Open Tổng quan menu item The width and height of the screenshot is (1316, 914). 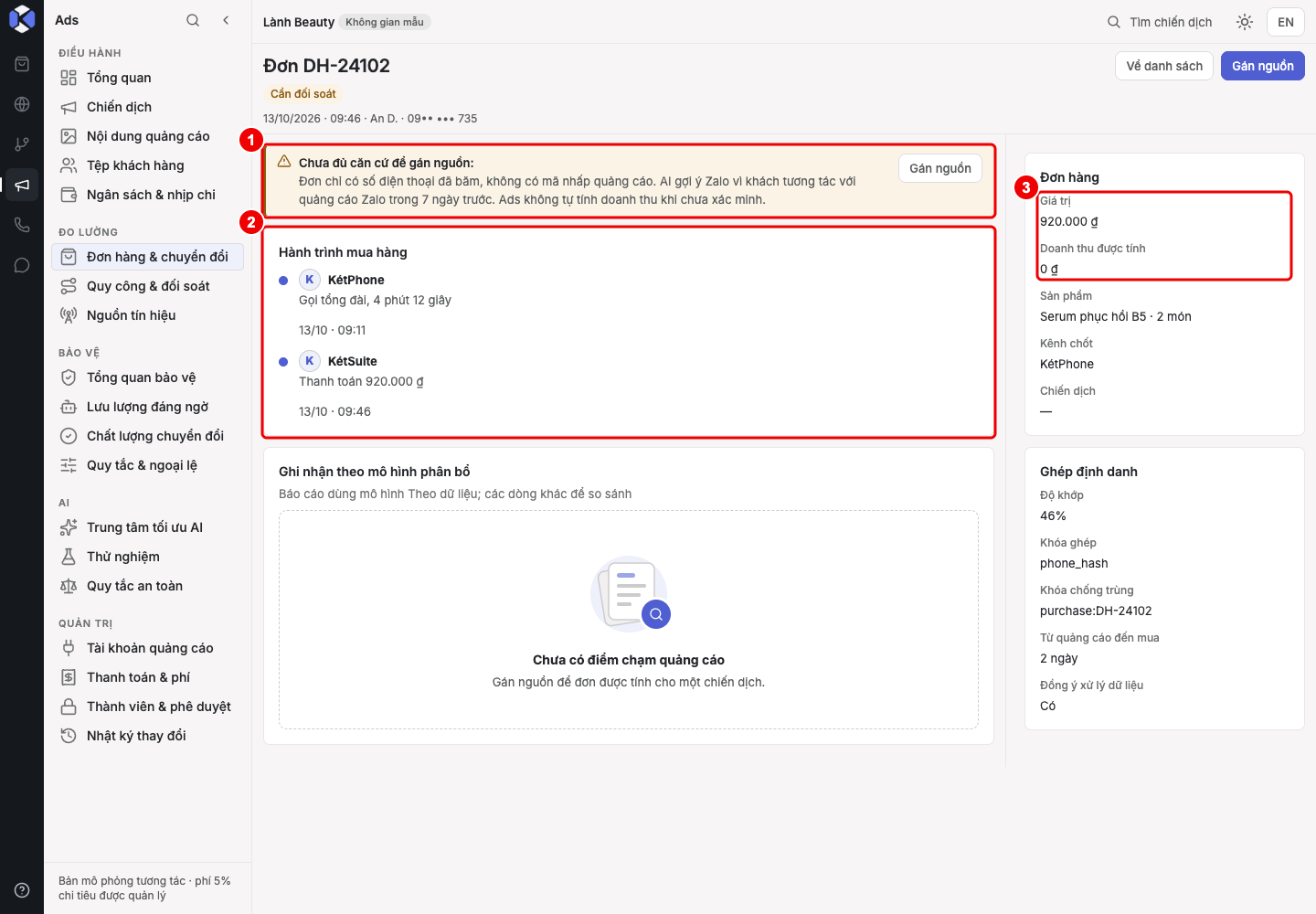pos(147,78)
